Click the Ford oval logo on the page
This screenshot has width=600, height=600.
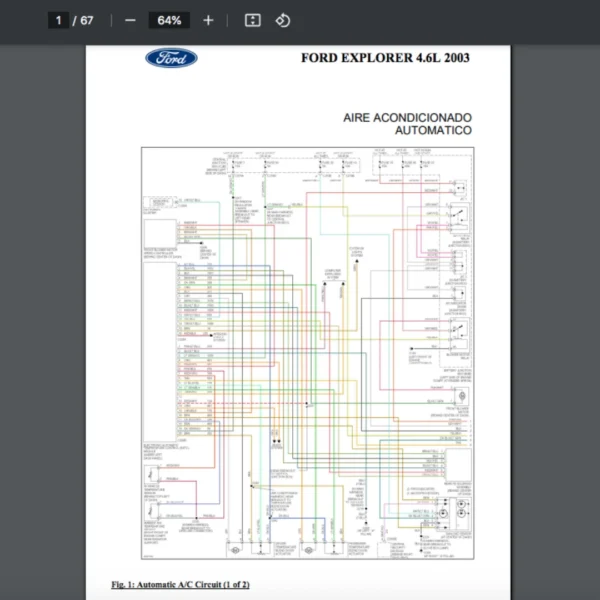pos(171,58)
